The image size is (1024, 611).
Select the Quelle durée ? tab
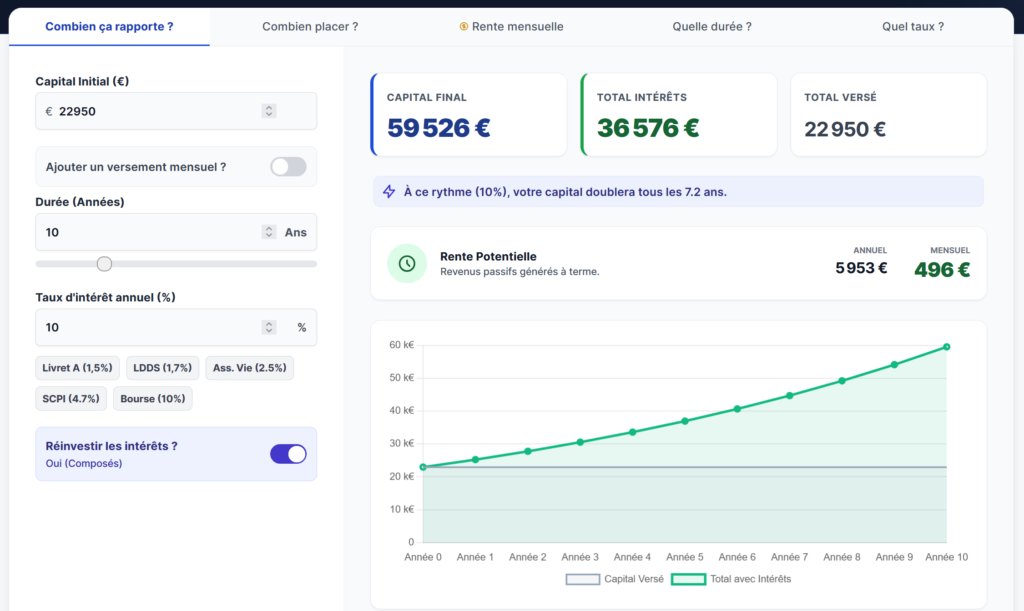coord(712,27)
